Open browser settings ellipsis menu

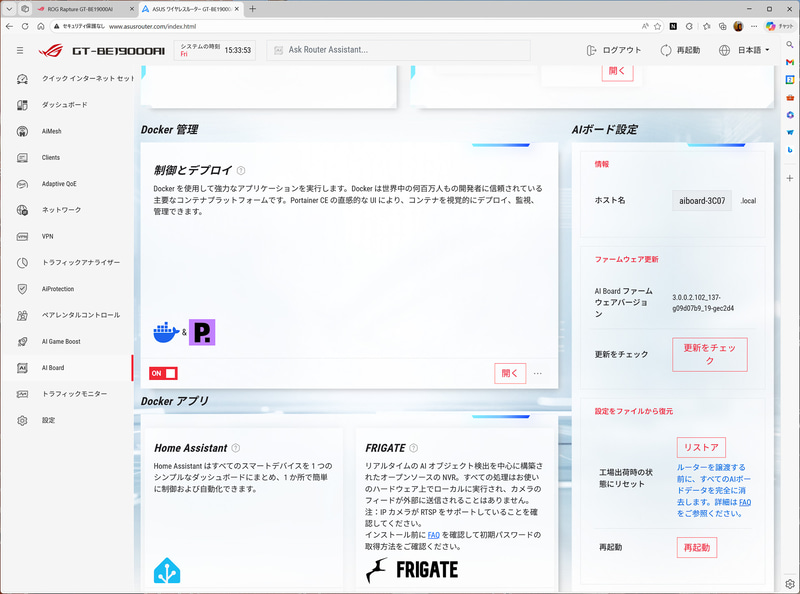click(754, 26)
